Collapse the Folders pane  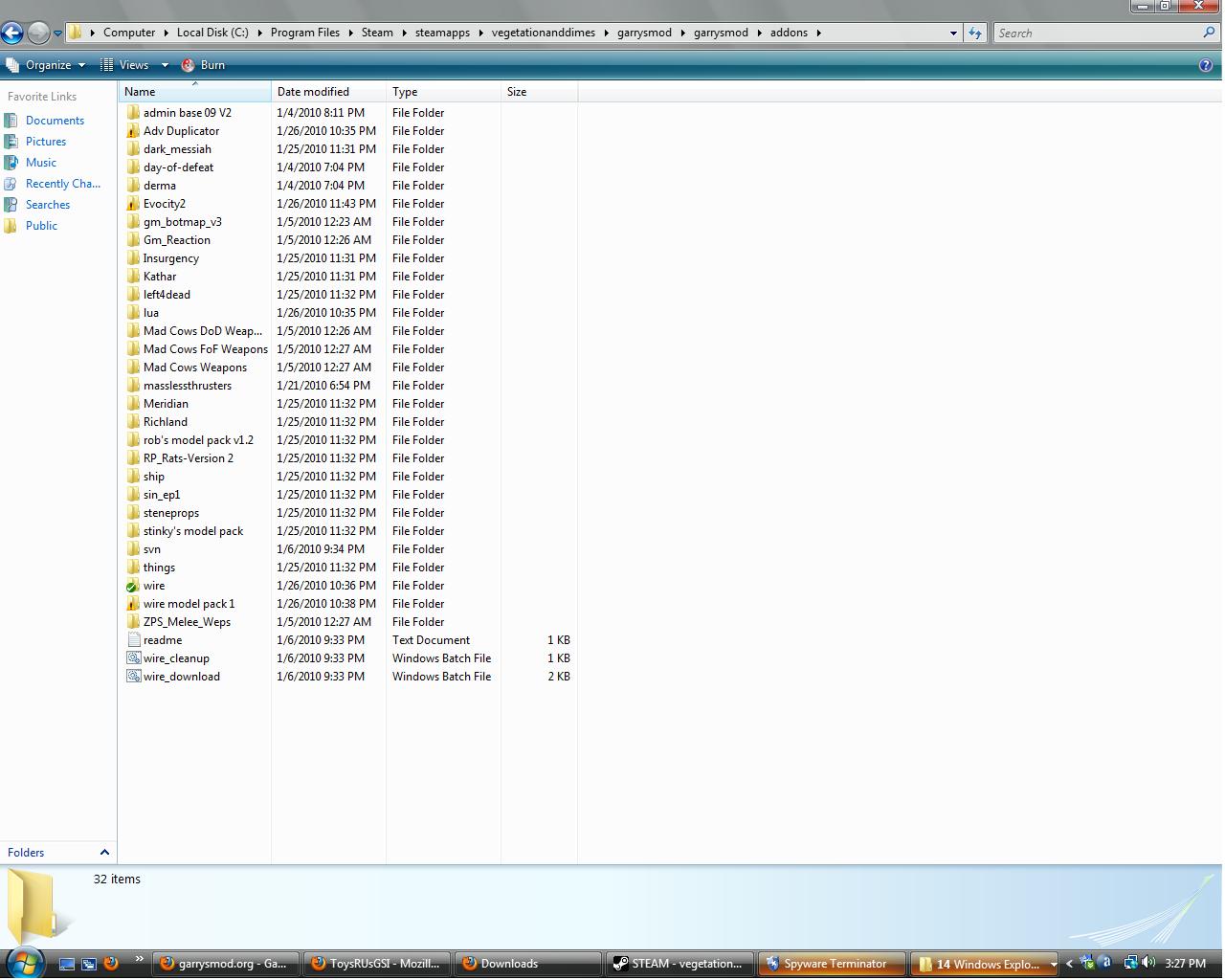[103, 852]
